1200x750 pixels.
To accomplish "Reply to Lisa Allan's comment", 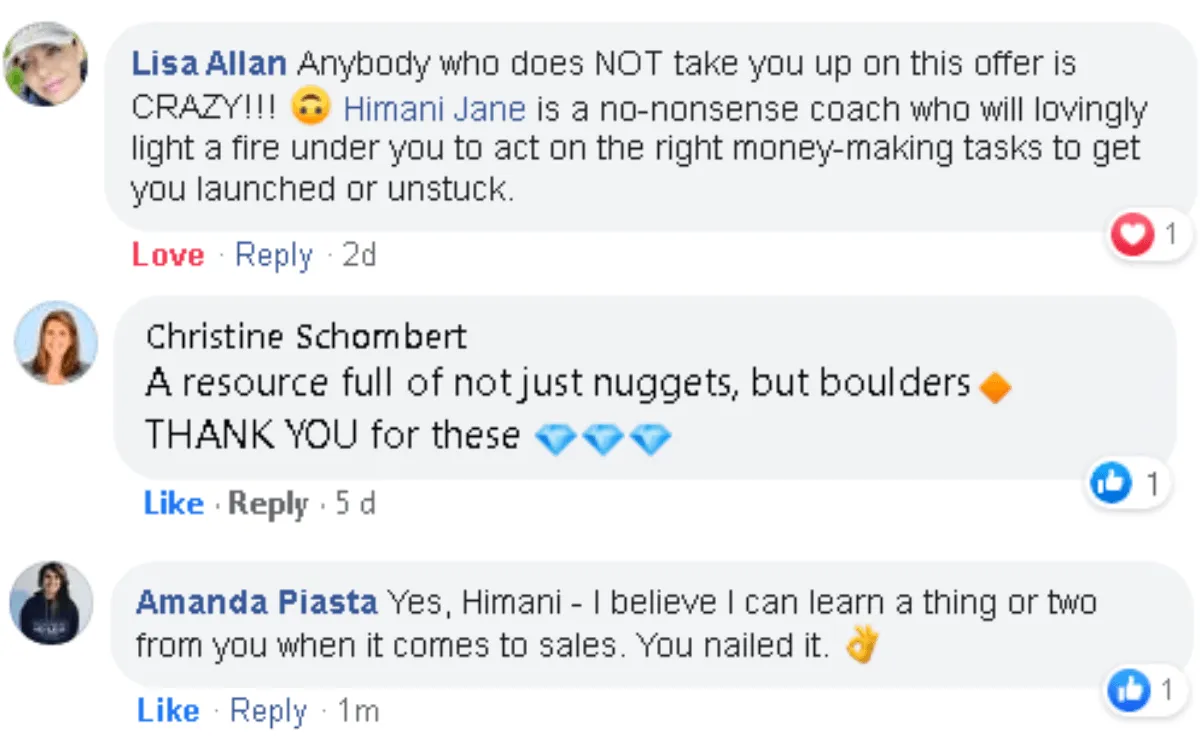I will pos(273,255).
